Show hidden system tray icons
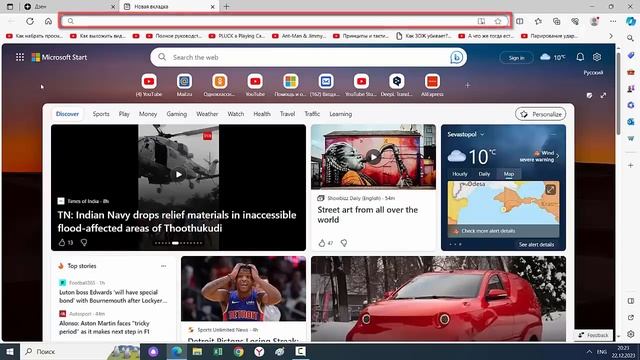This screenshot has width=640, height=360. click(589, 351)
